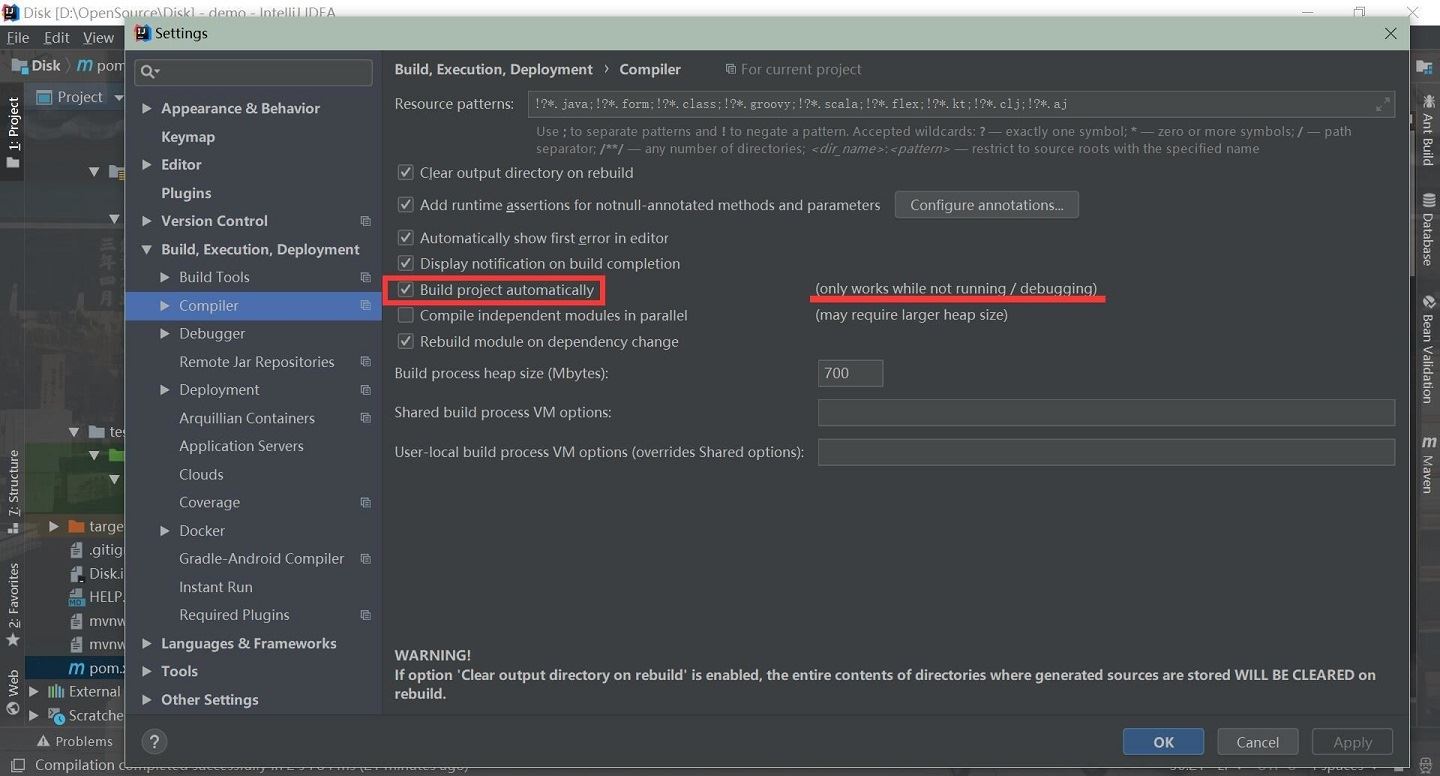The image size is (1440, 776).
Task: Open the File menu
Action: click(18, 38)
